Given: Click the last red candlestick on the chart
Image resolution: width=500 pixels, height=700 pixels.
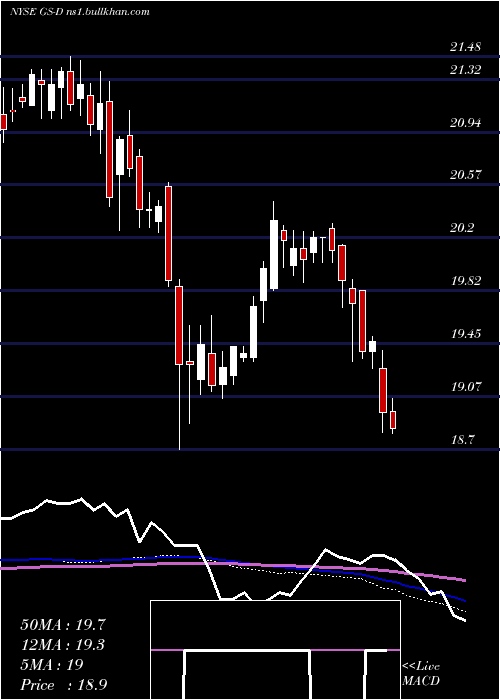Looking at the screenshot, I should point(393,420).
